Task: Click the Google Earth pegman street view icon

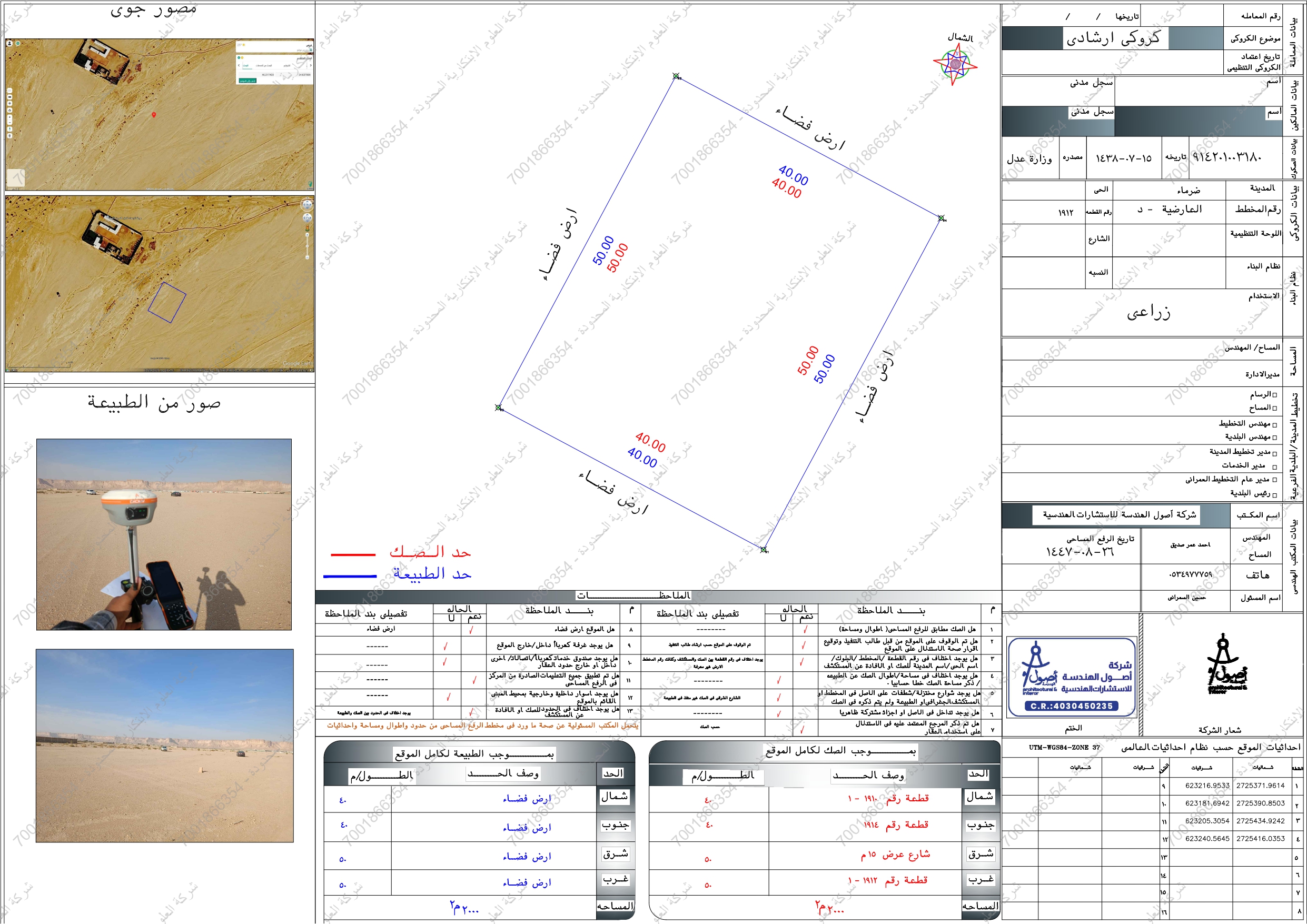Action: click(308, 228)
